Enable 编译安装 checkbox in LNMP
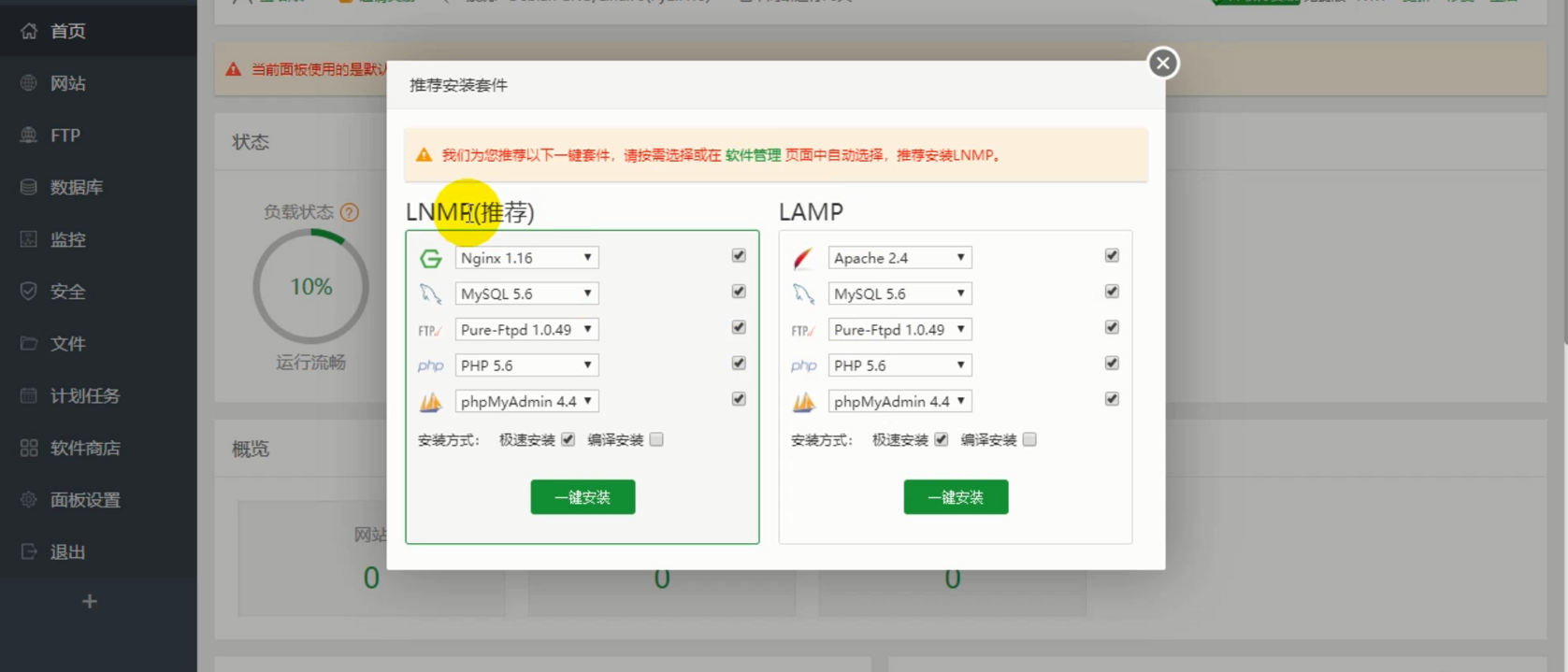The image size is (1568, 672). (x=656, y=439)
